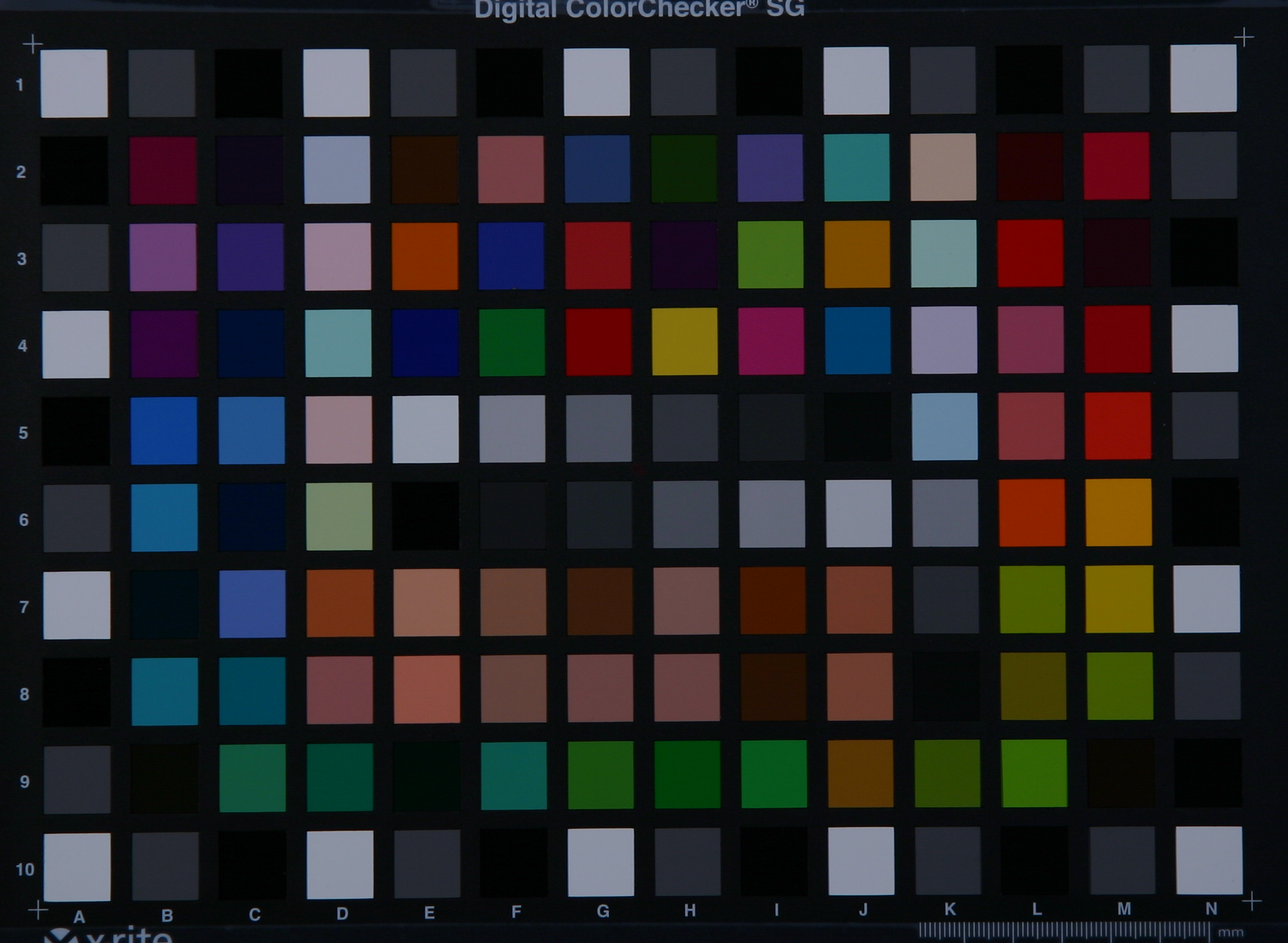Select the sage green patch at D6
The height and width of the screenshot is (943, 1288).
(339, 516)
